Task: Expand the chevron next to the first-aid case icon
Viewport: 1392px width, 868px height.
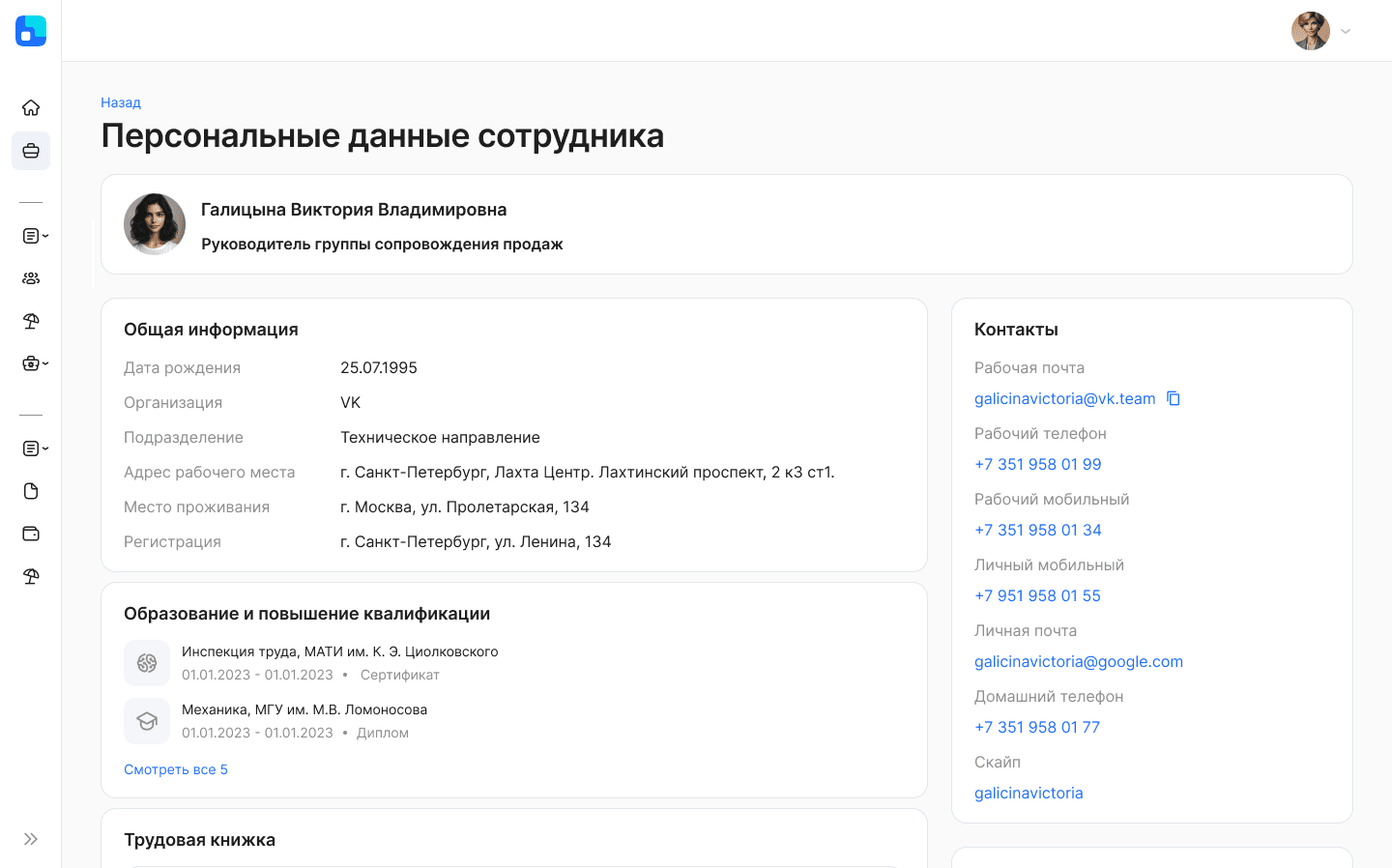Action: click(45, 363)
